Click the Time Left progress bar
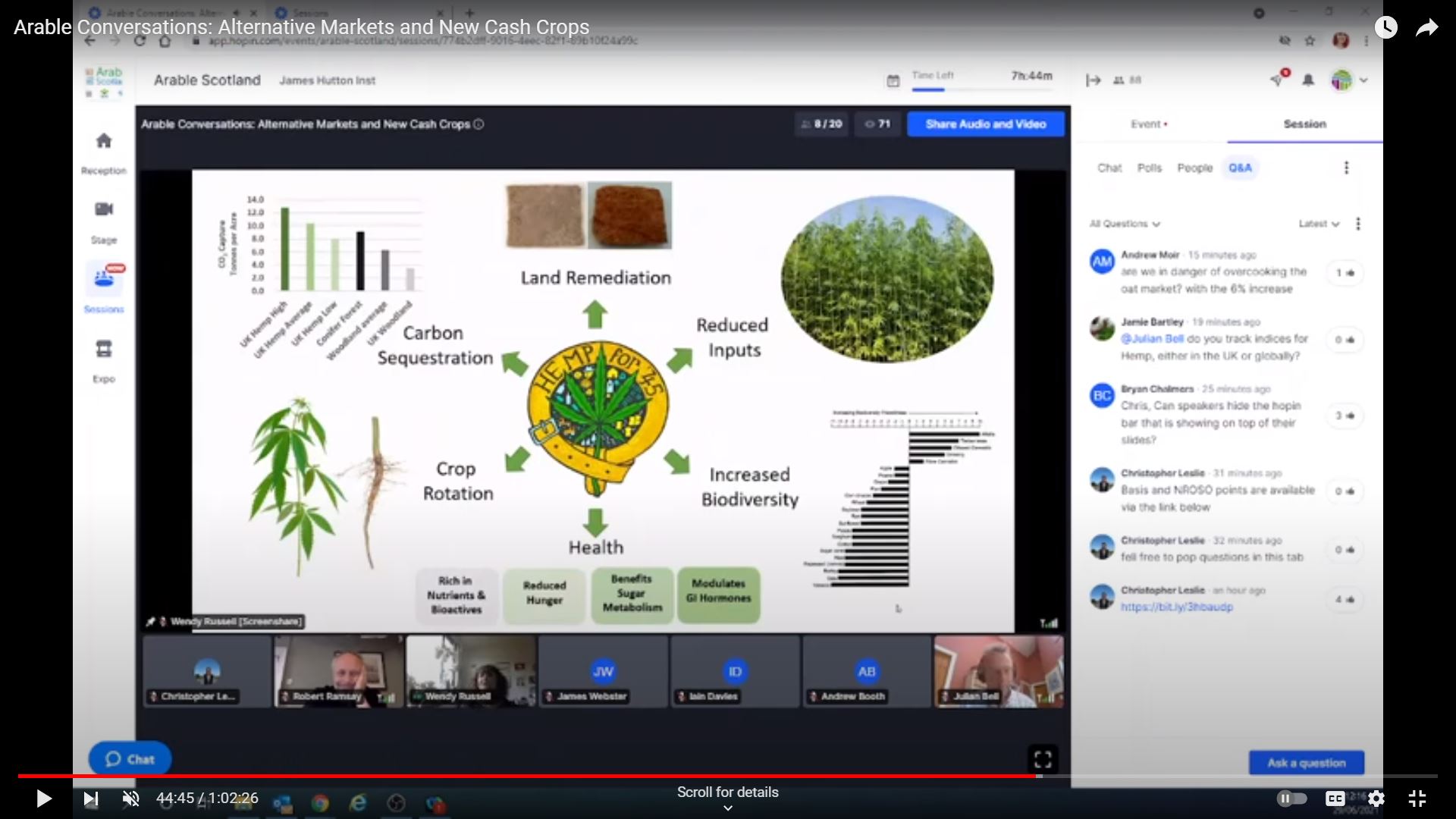The height and width of the screenshot is (819, 1456). click(982, 89)
